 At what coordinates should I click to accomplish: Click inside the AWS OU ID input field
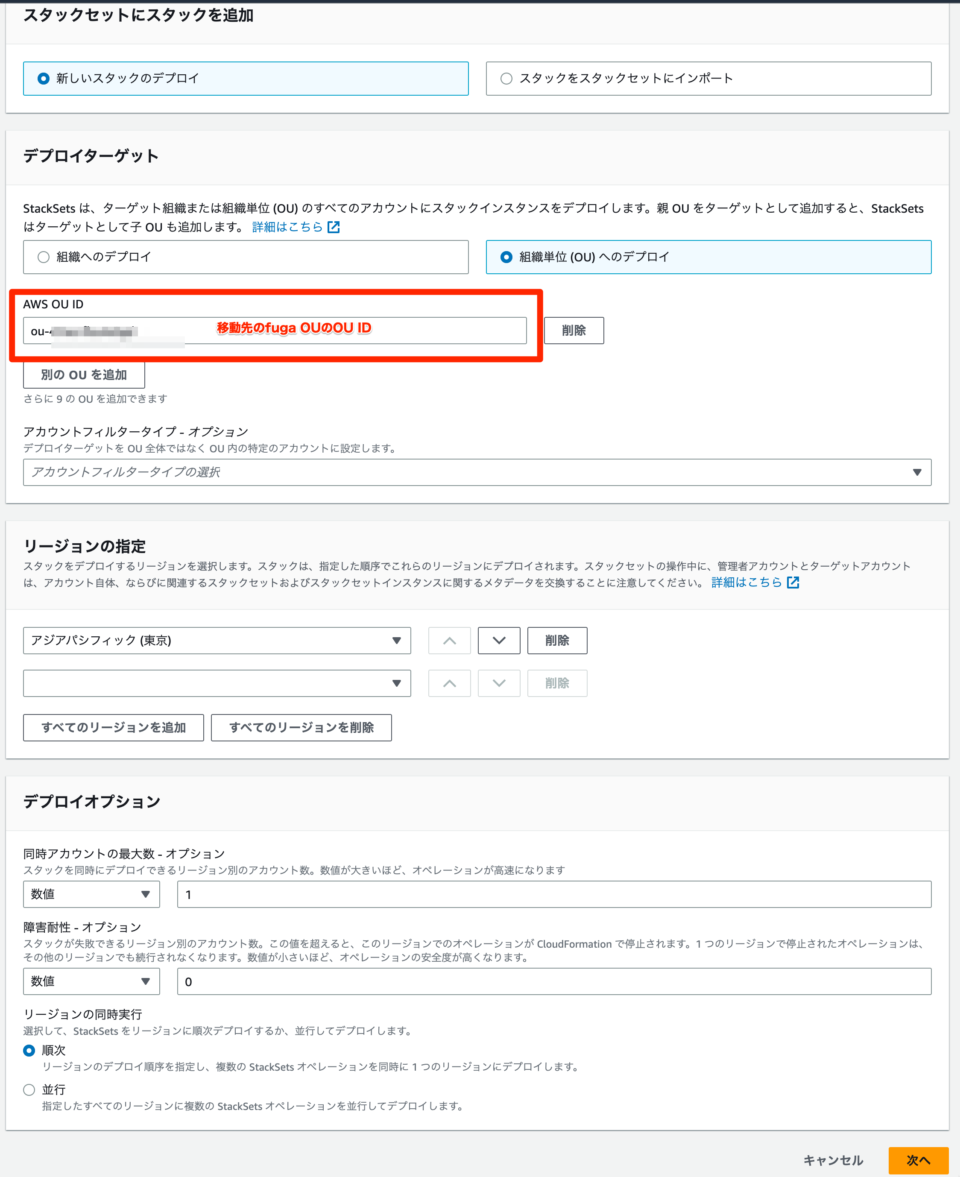[x=275, y=330]
